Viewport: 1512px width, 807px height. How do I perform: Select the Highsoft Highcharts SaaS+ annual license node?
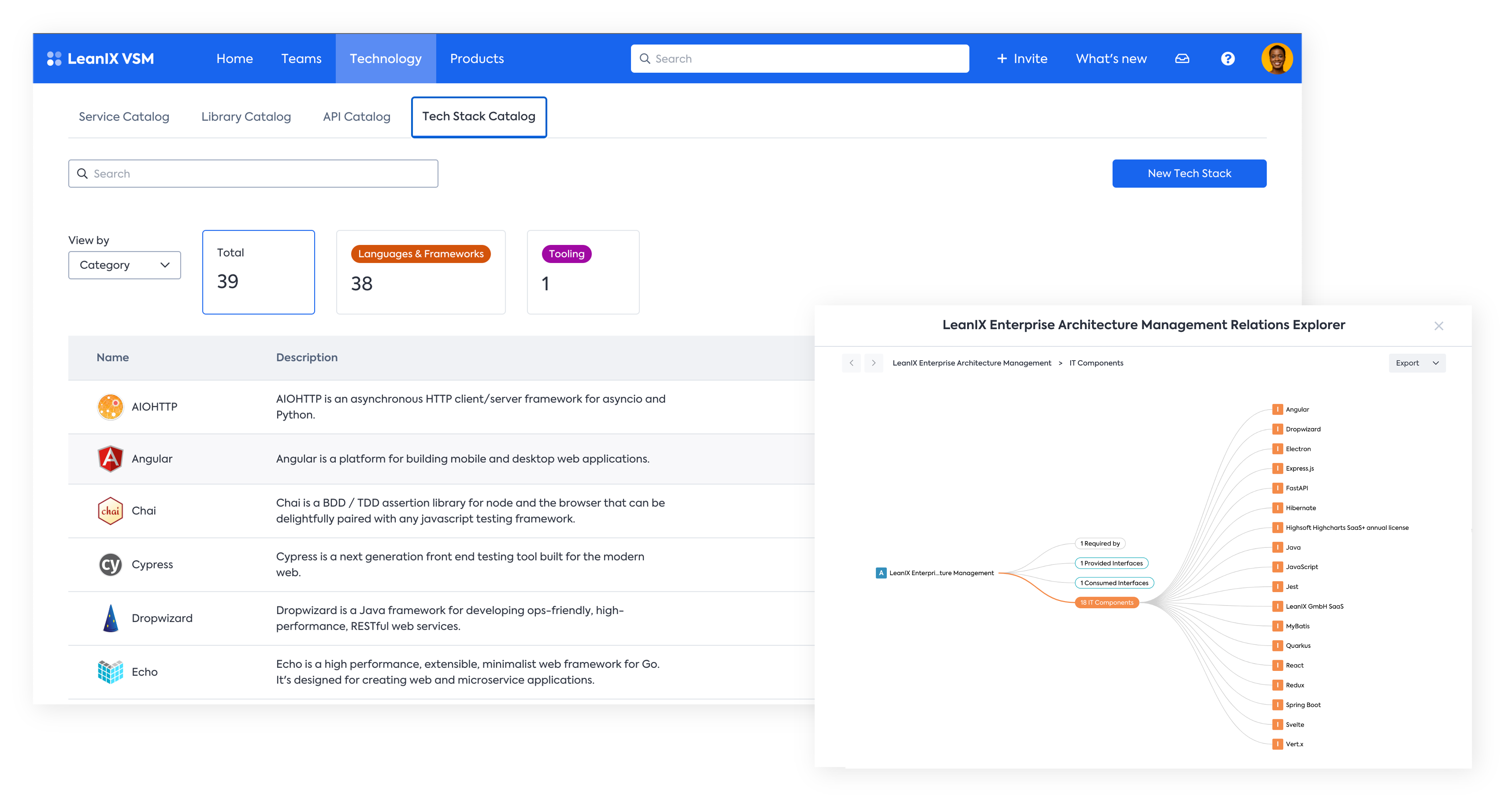pos(1340,527)
